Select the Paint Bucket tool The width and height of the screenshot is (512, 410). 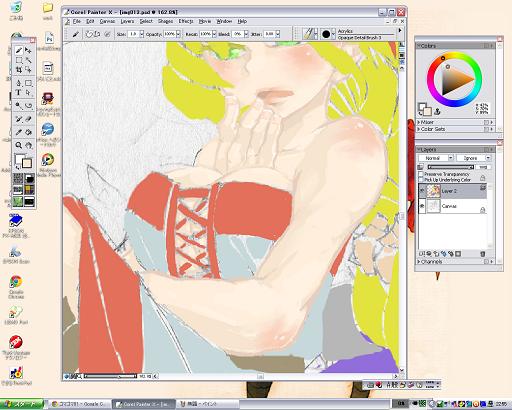pyautogui.click(x=29, y=132)
